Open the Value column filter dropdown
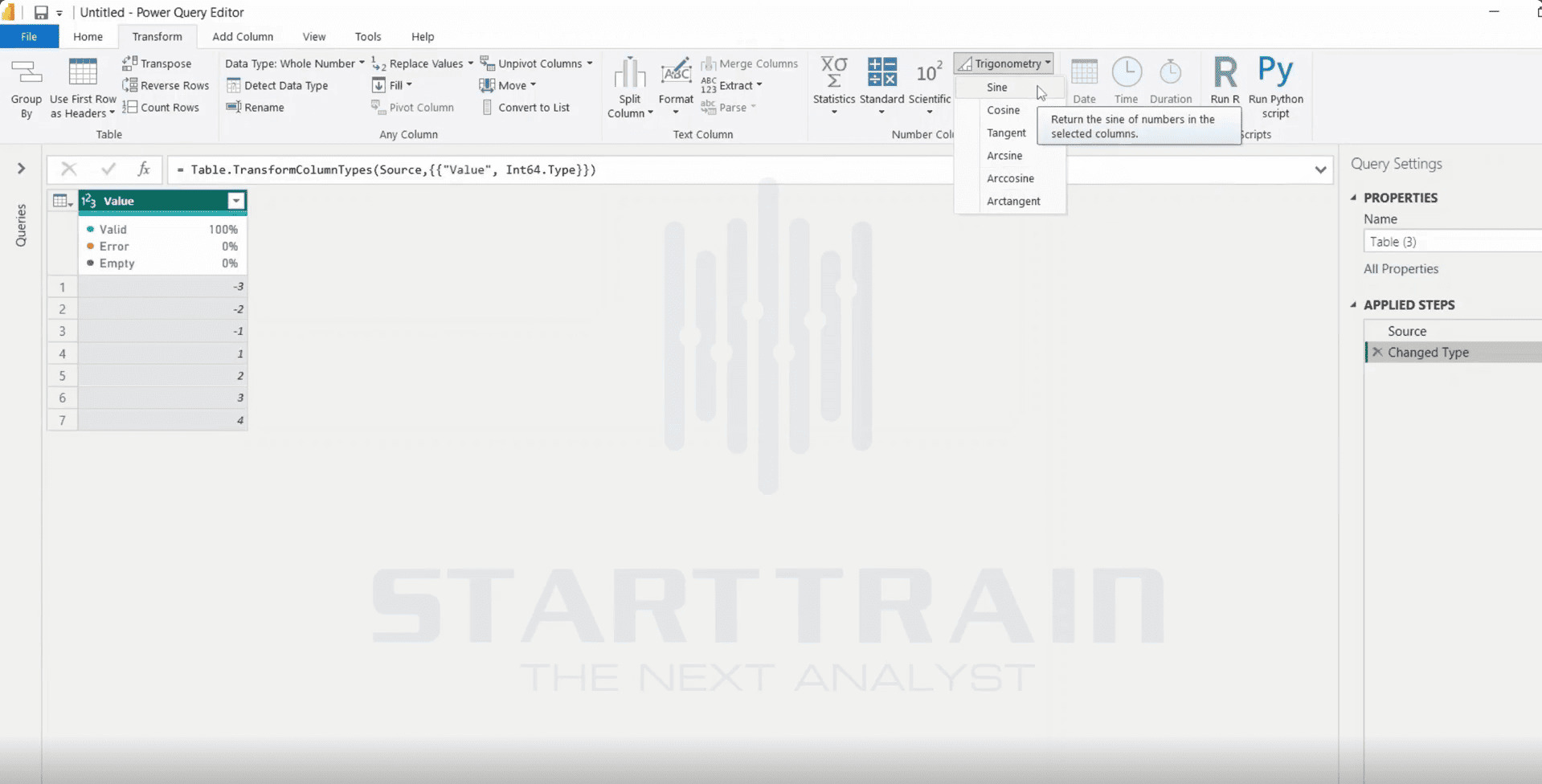Screen dimensions: 1542x784 tap(236, 201)
